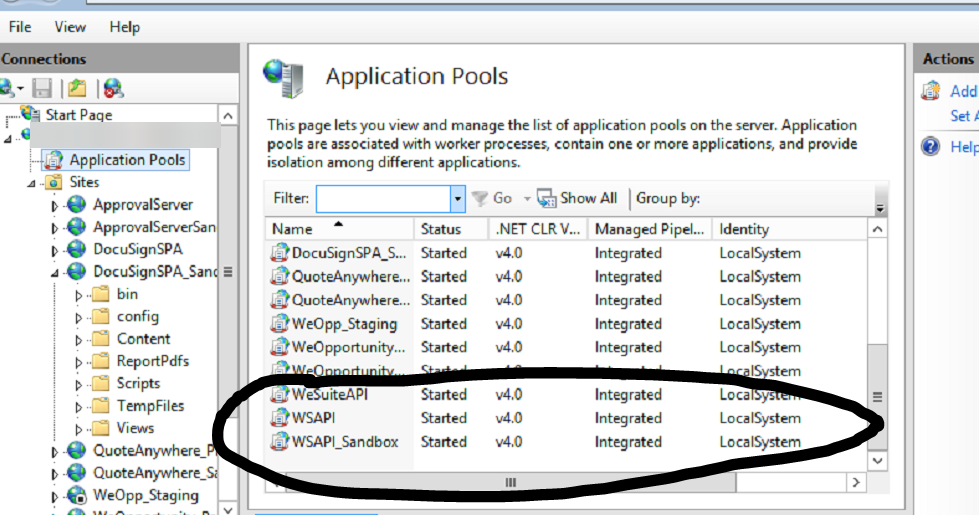Viewport: 979px width, 515px height.
Task: Open the View menu
Action: [x=70, y=27]
